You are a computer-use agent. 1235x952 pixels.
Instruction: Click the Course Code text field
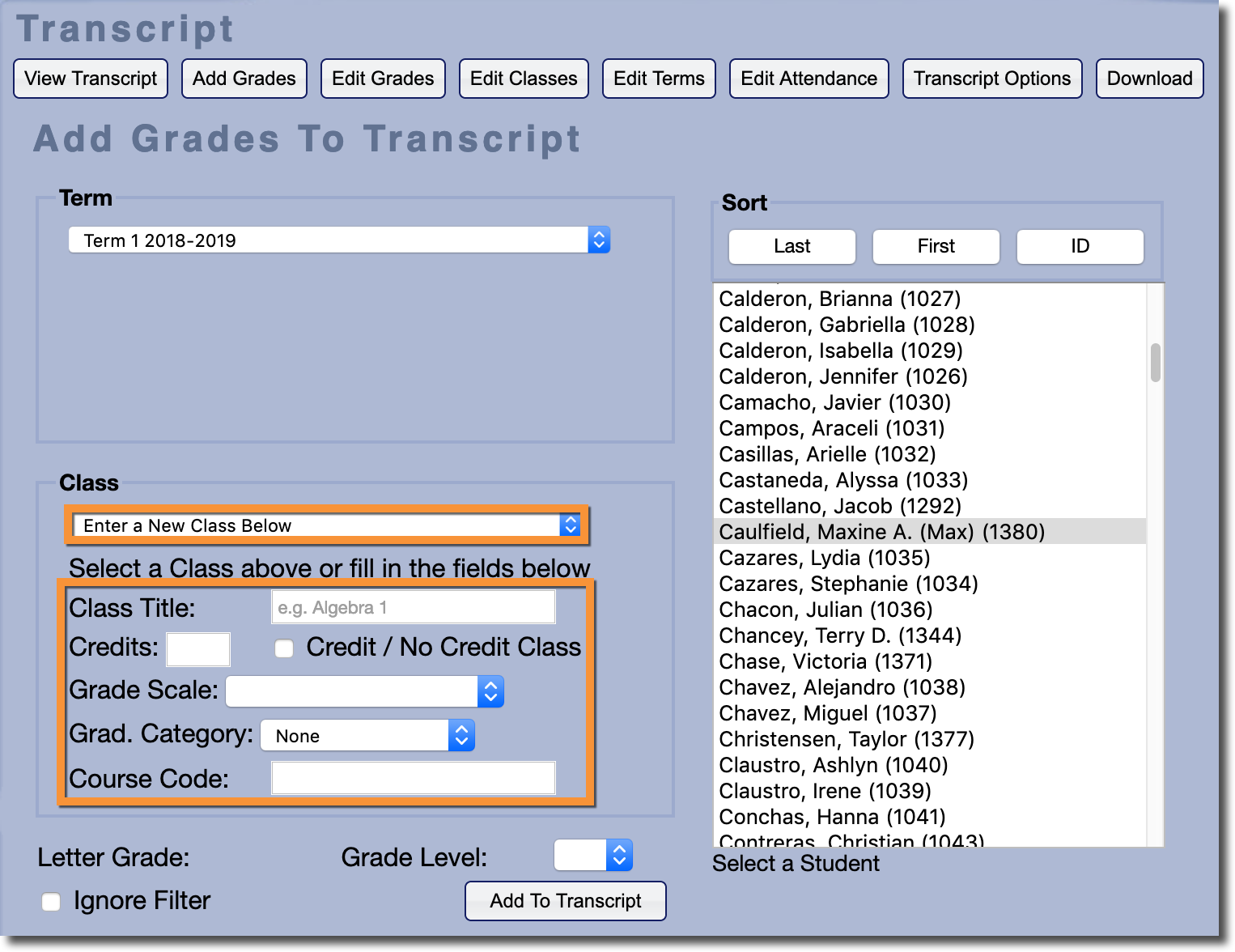(x=413, y=778)
